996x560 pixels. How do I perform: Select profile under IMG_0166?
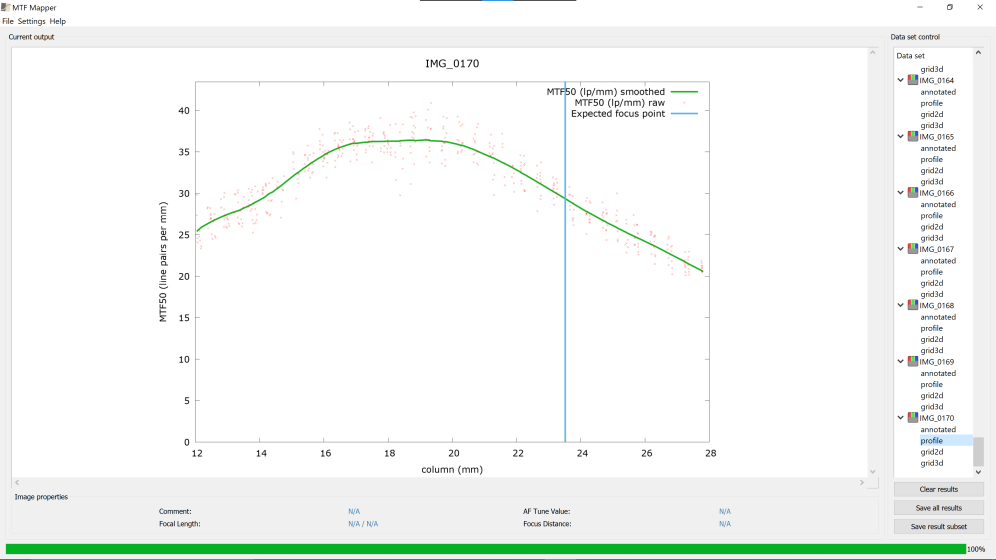(x=932, y=216)
